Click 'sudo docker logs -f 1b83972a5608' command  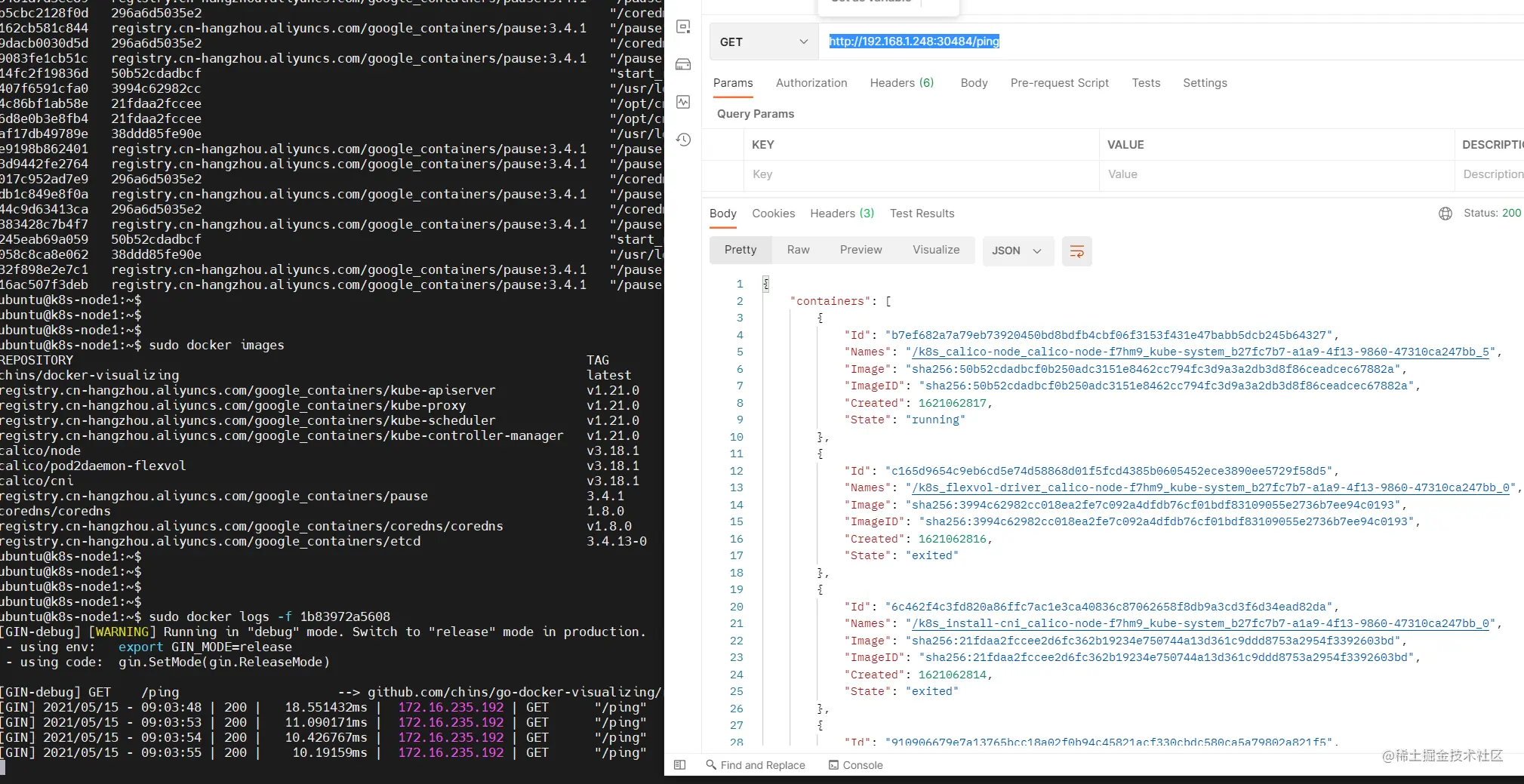[269, 616]
